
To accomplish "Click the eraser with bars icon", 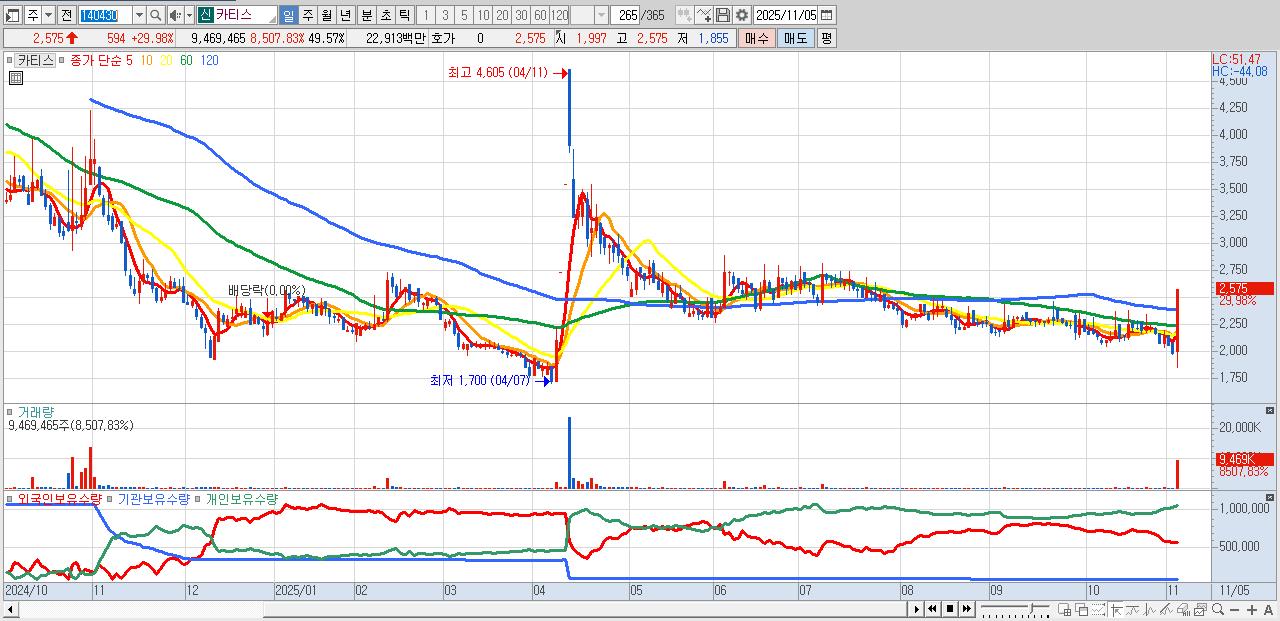I will tap(1183, 609).
